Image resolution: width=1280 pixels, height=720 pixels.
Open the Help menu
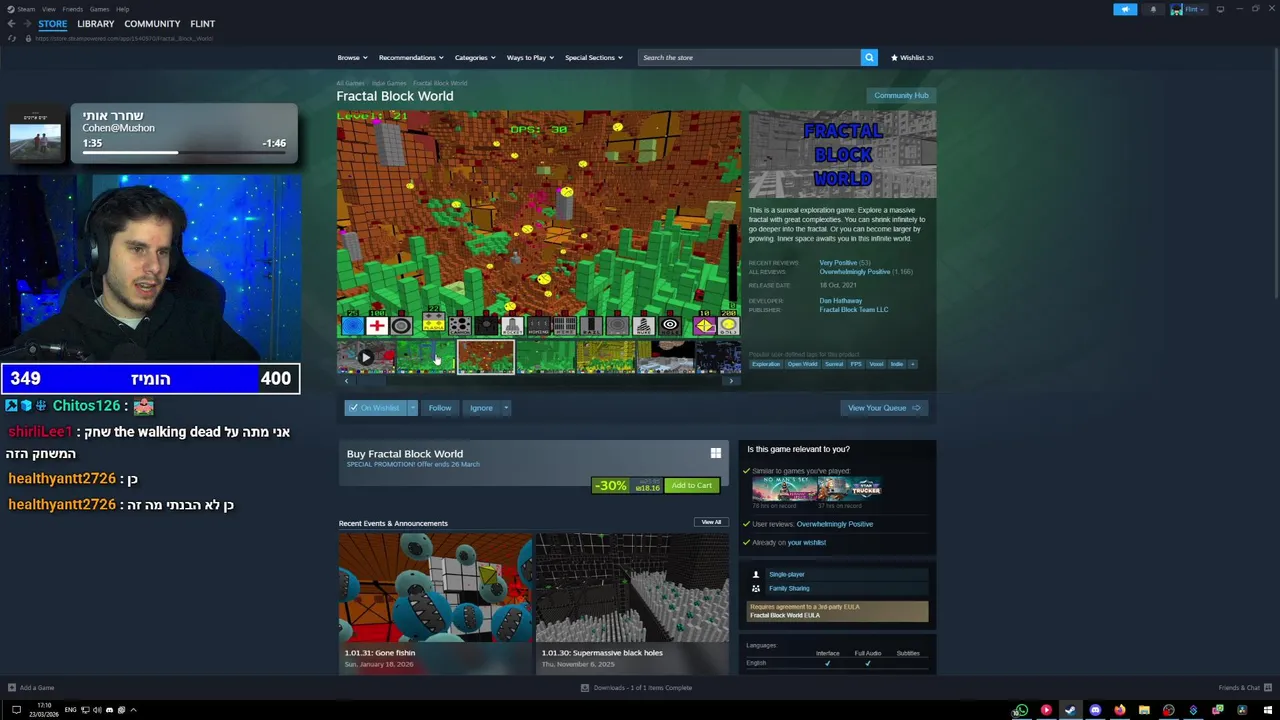[x=122, y=9]
